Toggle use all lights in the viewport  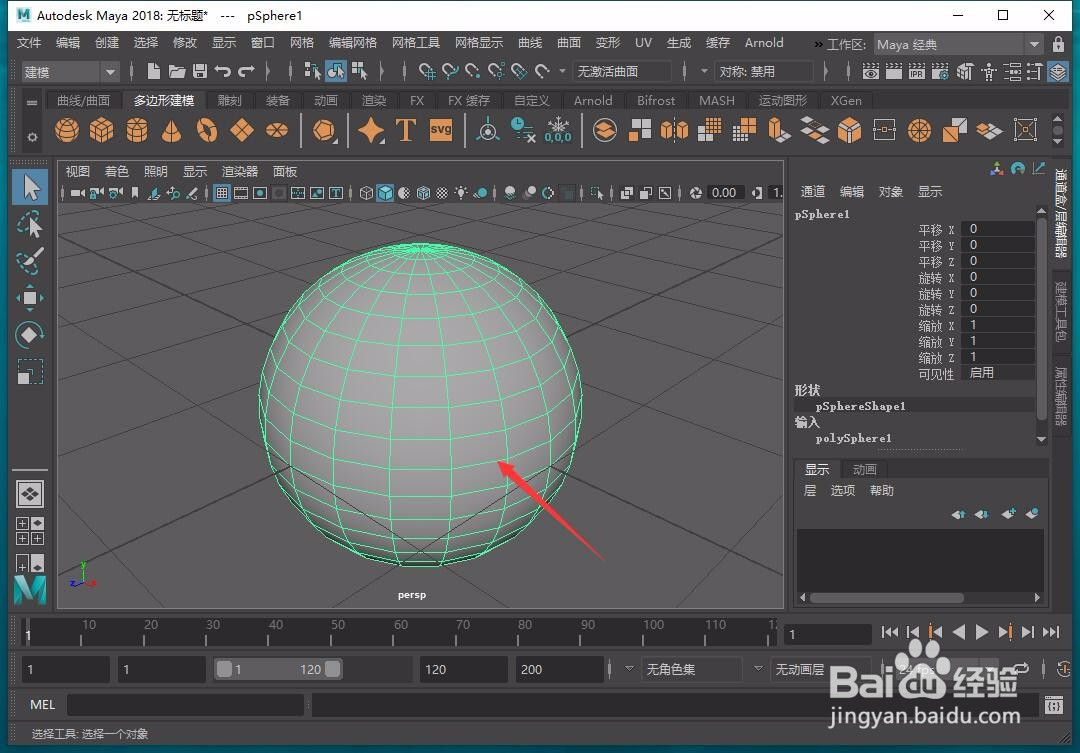click(x=461, y=193)
